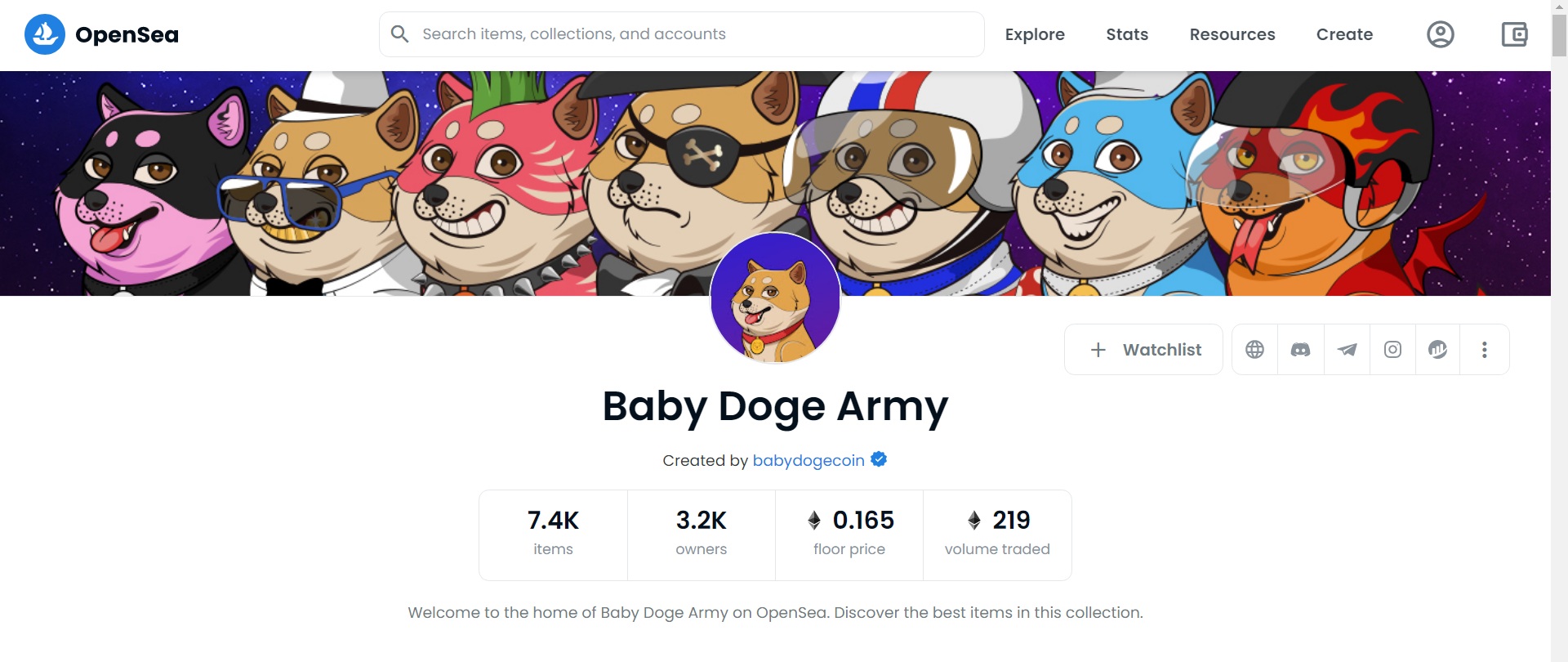1568x662 pixels.
Task: Open the Stats menu item
Action: (1127, 34)
